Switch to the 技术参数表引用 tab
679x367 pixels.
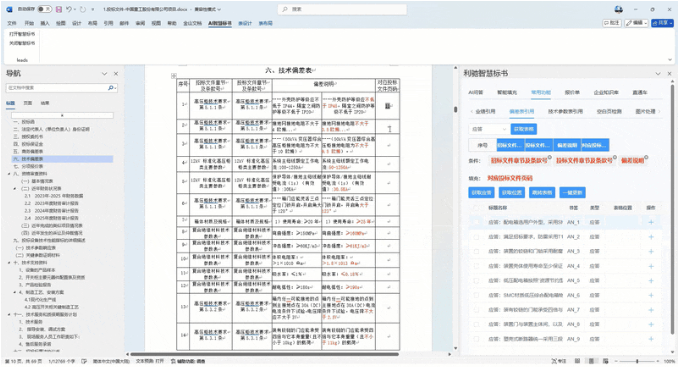[565, 111]
